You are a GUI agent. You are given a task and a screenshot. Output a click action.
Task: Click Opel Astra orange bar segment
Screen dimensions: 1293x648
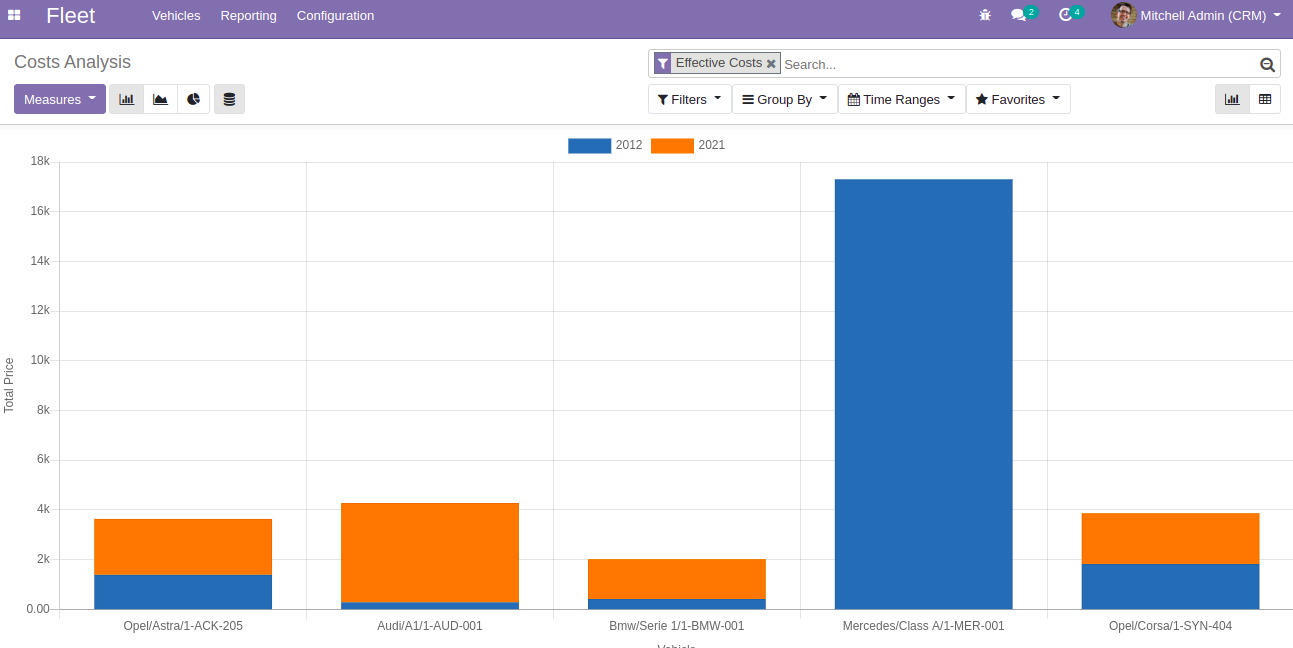click(x=183, y=547)
